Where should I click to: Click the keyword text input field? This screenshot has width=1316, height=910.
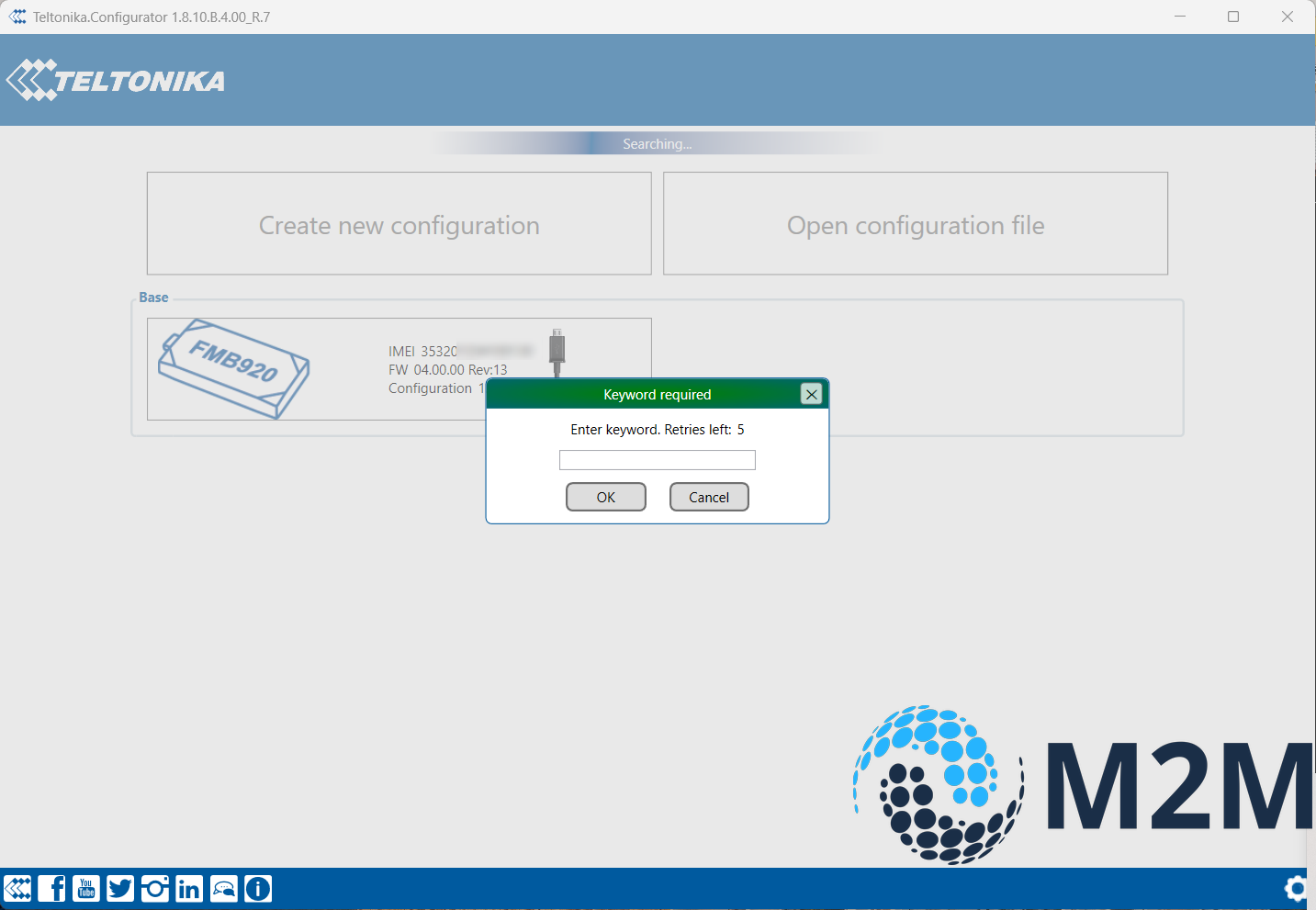pos(657,460)
